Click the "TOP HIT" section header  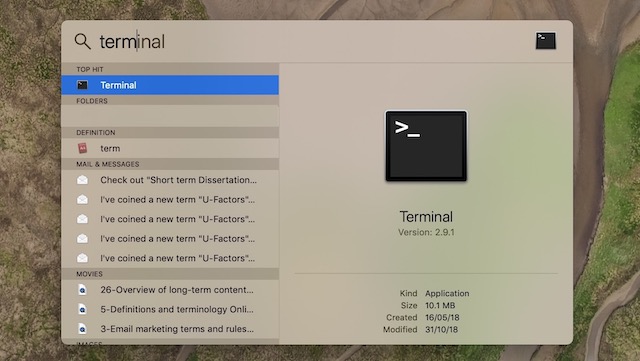[90, 69]
